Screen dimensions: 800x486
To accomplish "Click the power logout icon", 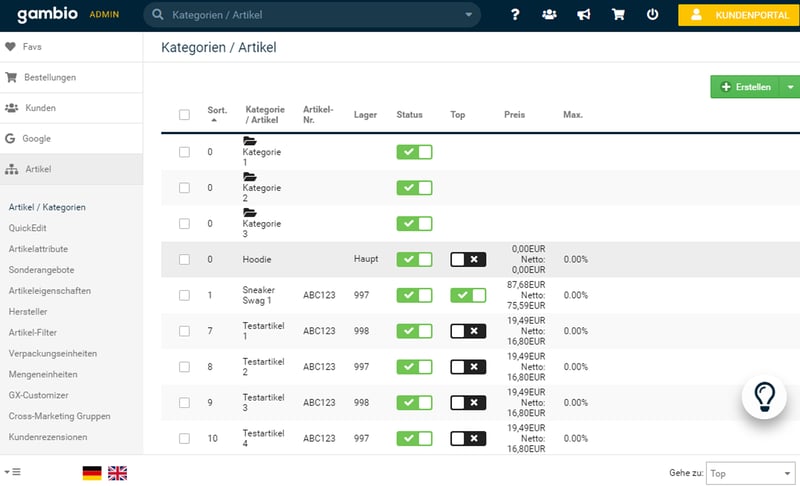I will pos(652,15).
